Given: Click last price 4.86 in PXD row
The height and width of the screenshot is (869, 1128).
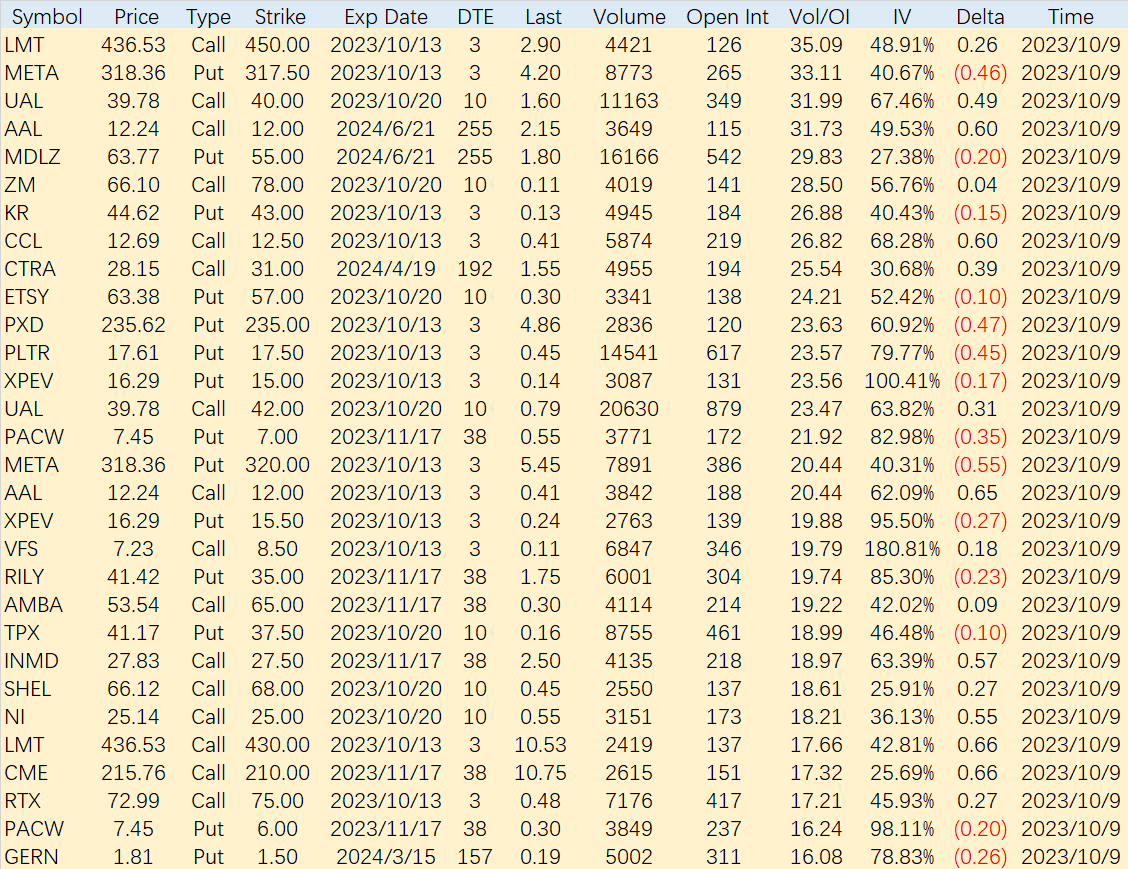Looking at the screenshot, I should coord(540,325).
